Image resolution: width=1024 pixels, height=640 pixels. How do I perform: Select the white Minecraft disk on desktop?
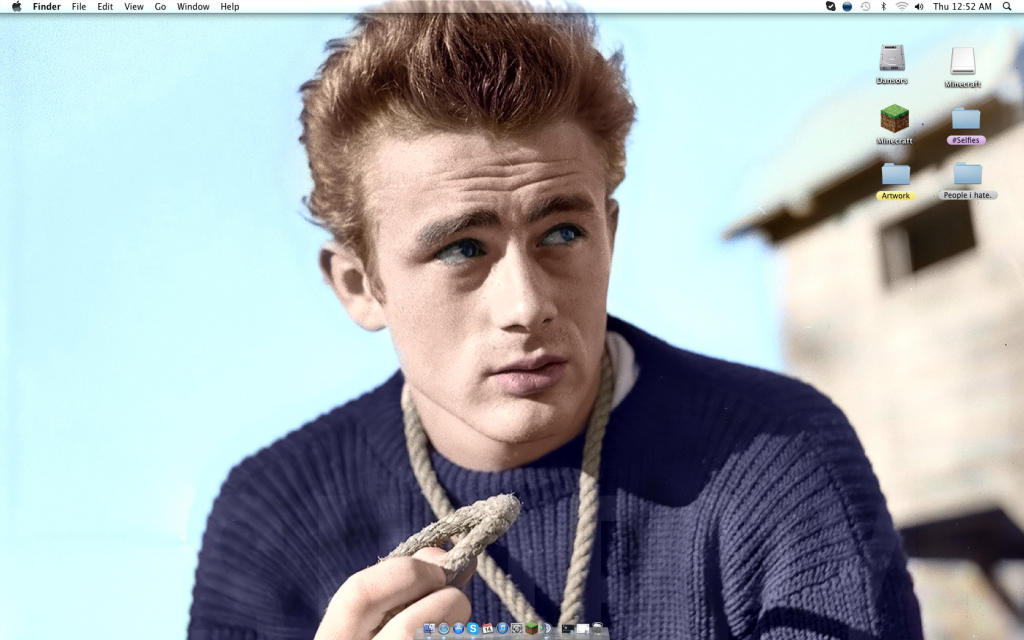[962, 62]
